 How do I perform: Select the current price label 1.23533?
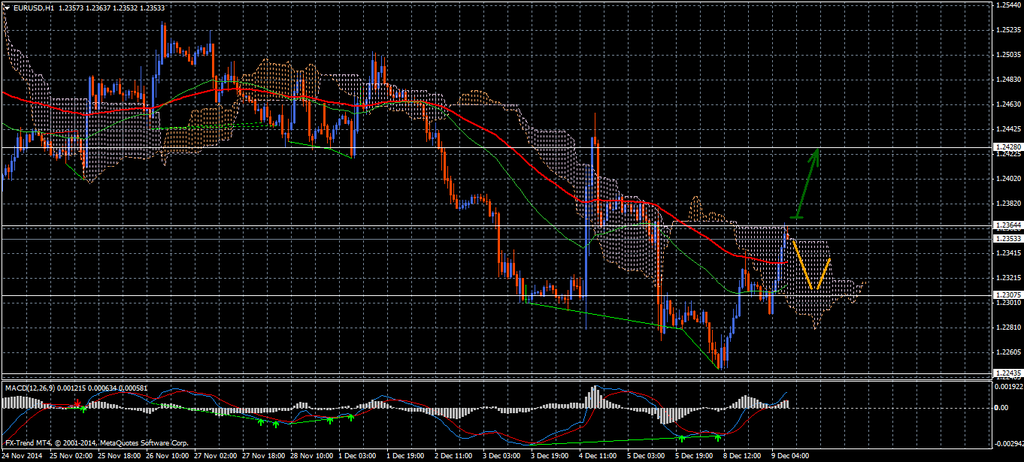(x=1007, y=238)
